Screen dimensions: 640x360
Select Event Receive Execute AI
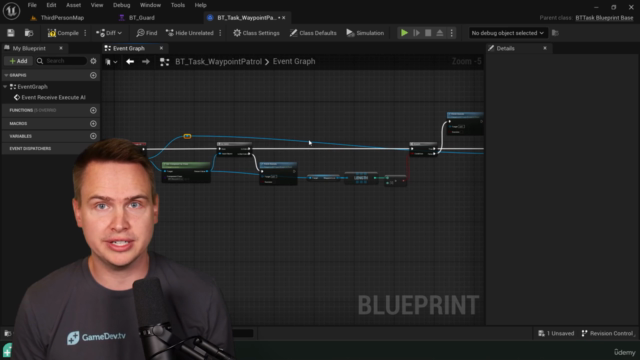pos(50,98)
